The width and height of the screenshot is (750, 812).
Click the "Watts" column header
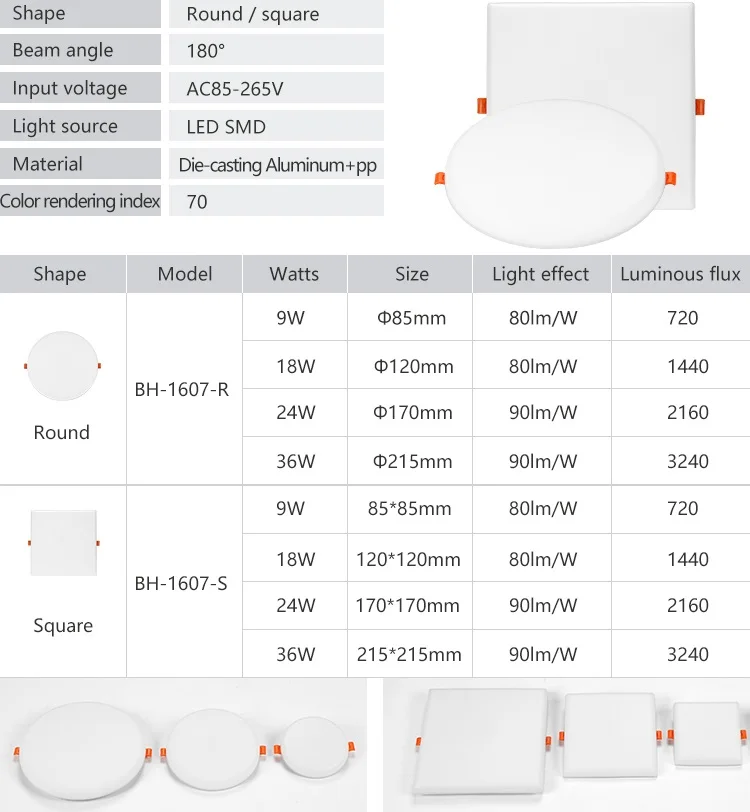pyautogui.click(x=294, y=273)
